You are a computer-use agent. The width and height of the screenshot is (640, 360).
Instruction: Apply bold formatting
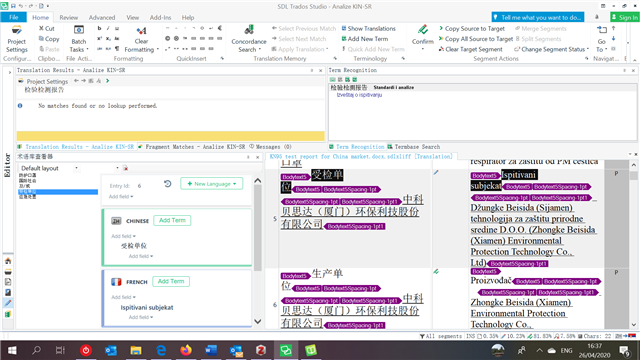[x=99, y=28]
